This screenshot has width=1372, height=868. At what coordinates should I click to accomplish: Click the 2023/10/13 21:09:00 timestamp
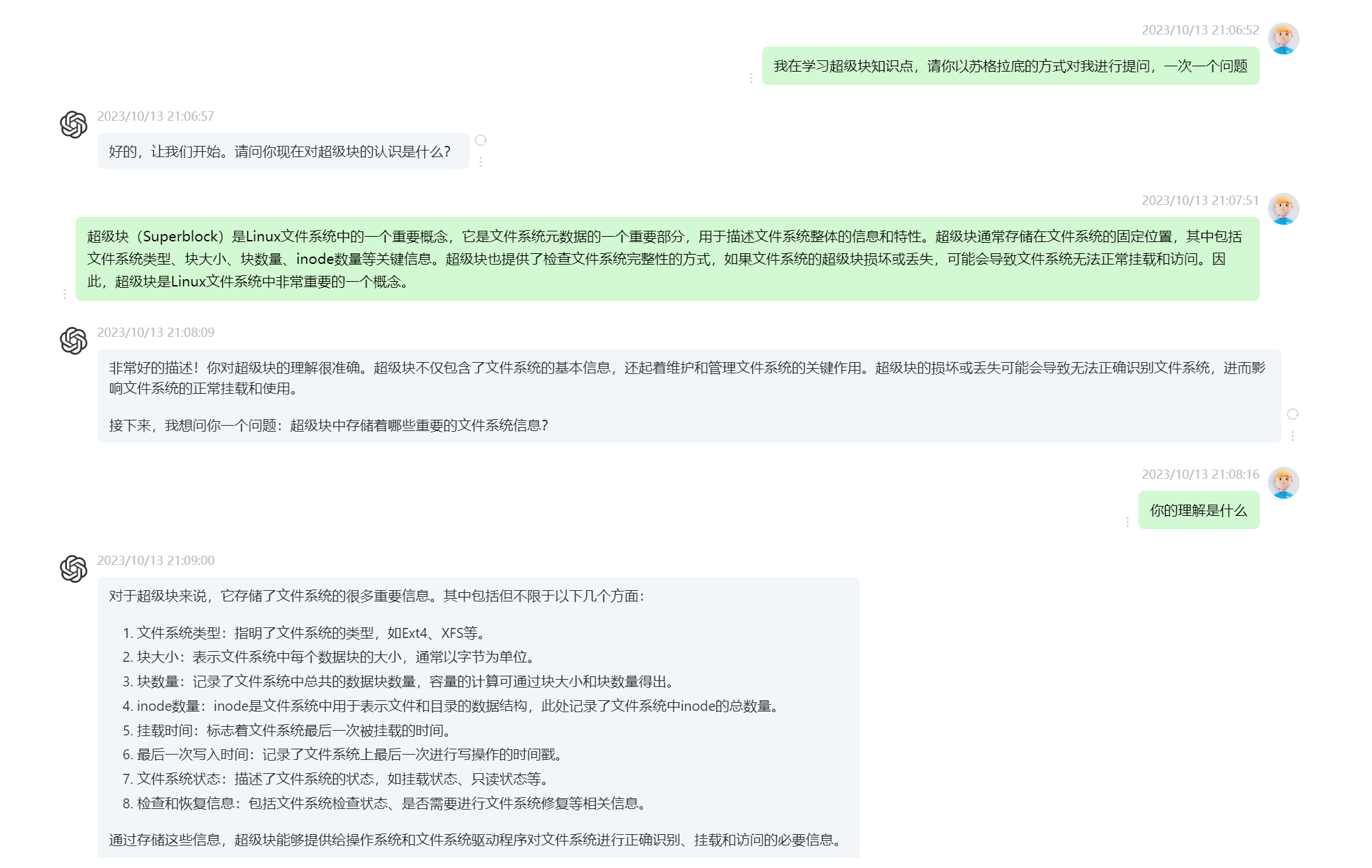pos(156,560)
